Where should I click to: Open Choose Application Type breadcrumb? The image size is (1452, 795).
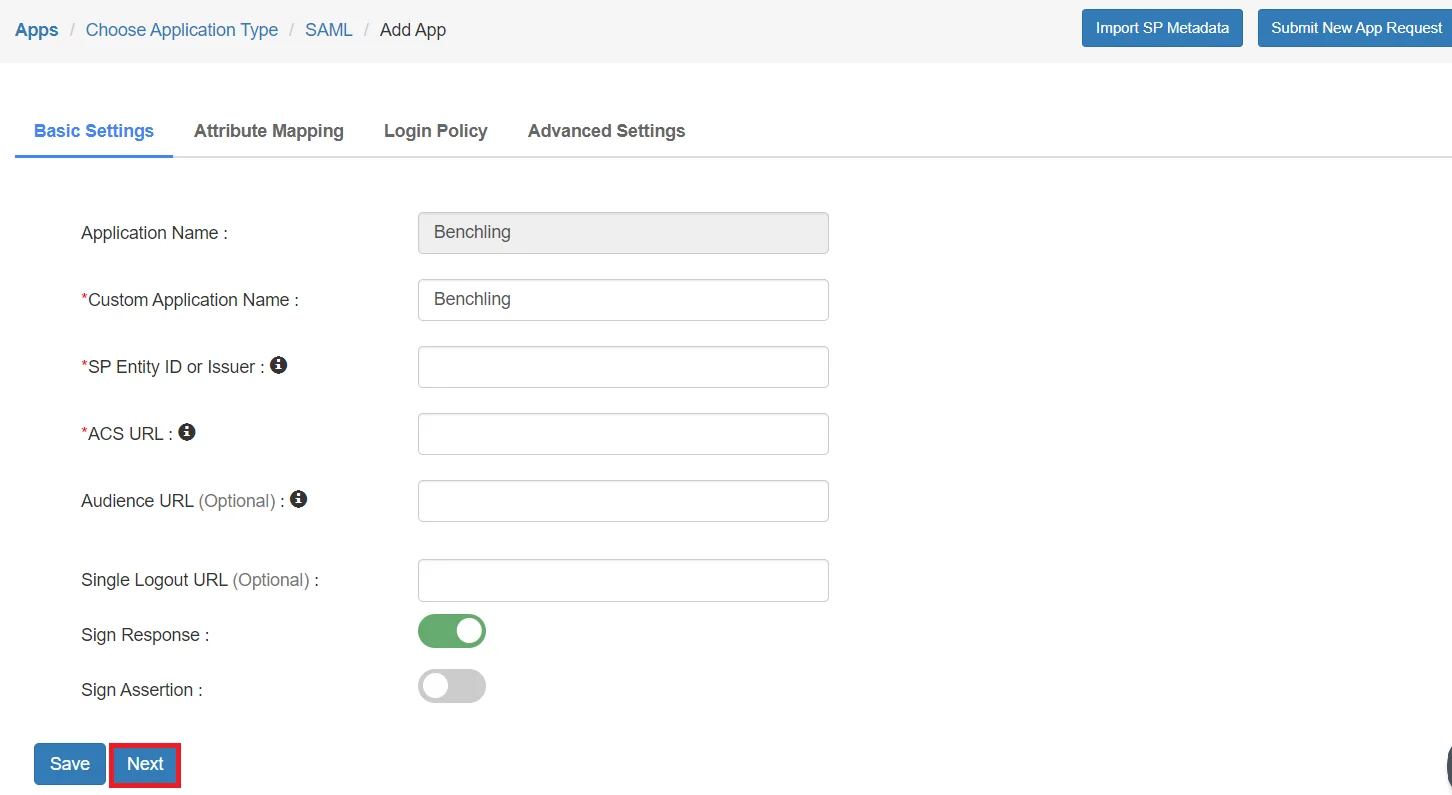tap(182, 30)
